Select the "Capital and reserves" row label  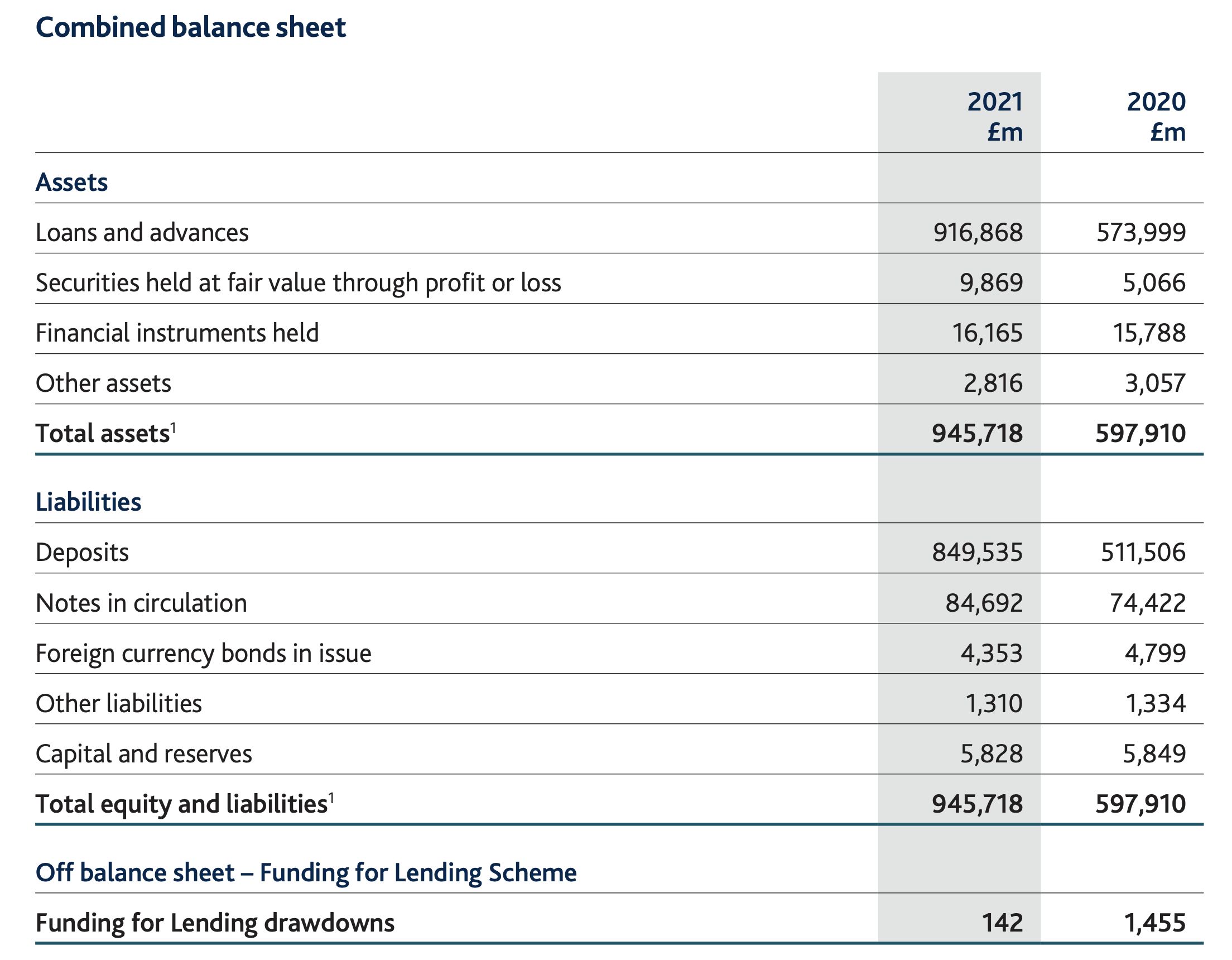[x=143, y=753]
